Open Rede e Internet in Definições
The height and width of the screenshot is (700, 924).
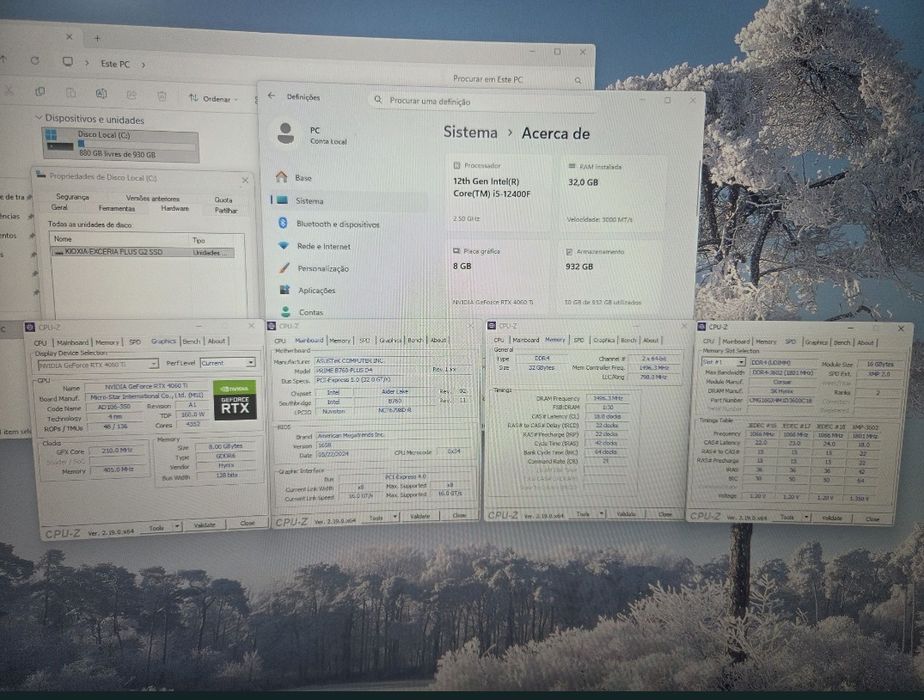pos(349,246)
